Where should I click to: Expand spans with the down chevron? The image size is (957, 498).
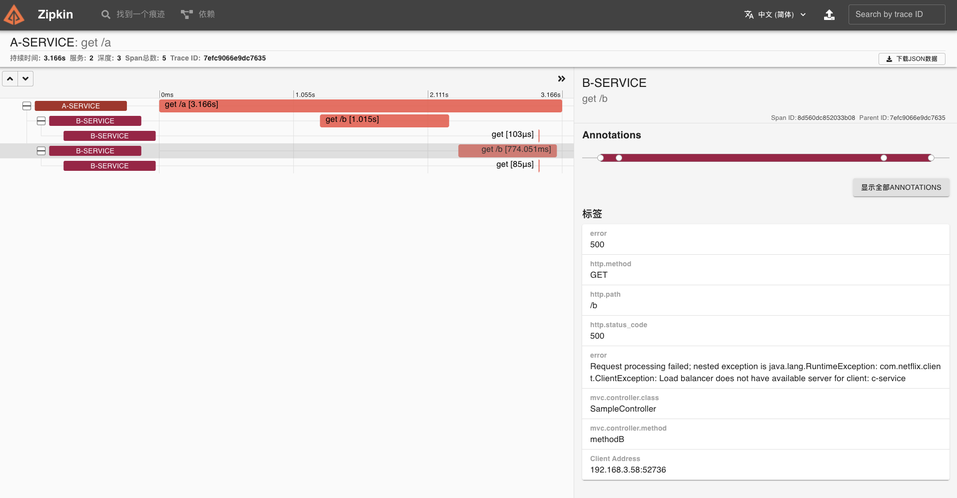click(26, 79)
